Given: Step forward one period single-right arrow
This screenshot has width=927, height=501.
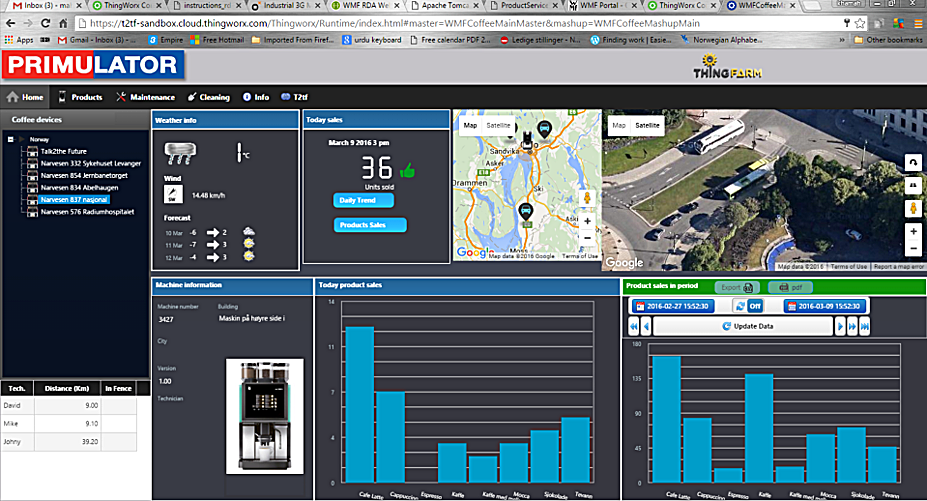Looking at the screenshot, I should [840, 327].
